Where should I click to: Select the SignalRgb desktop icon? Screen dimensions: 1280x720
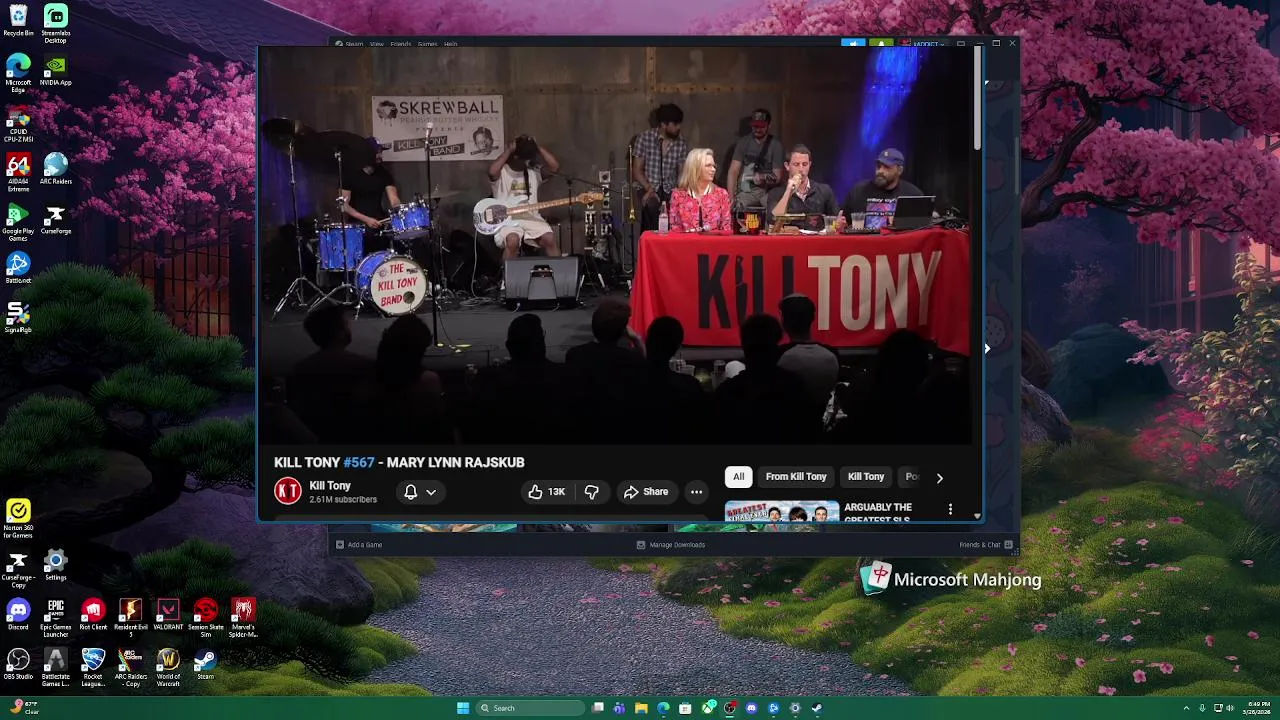pyautogui.click(x=18, y=318)
